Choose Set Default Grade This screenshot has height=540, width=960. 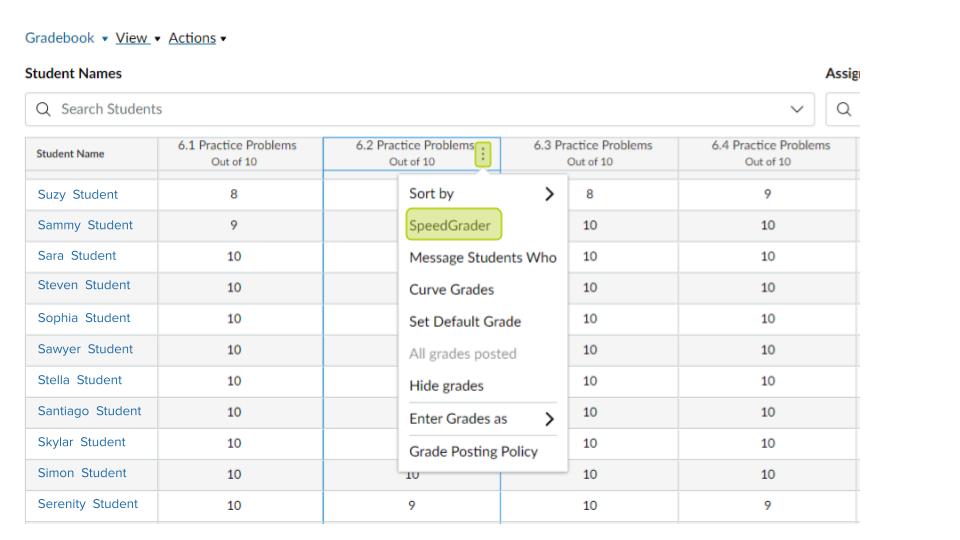pos(465,322)
